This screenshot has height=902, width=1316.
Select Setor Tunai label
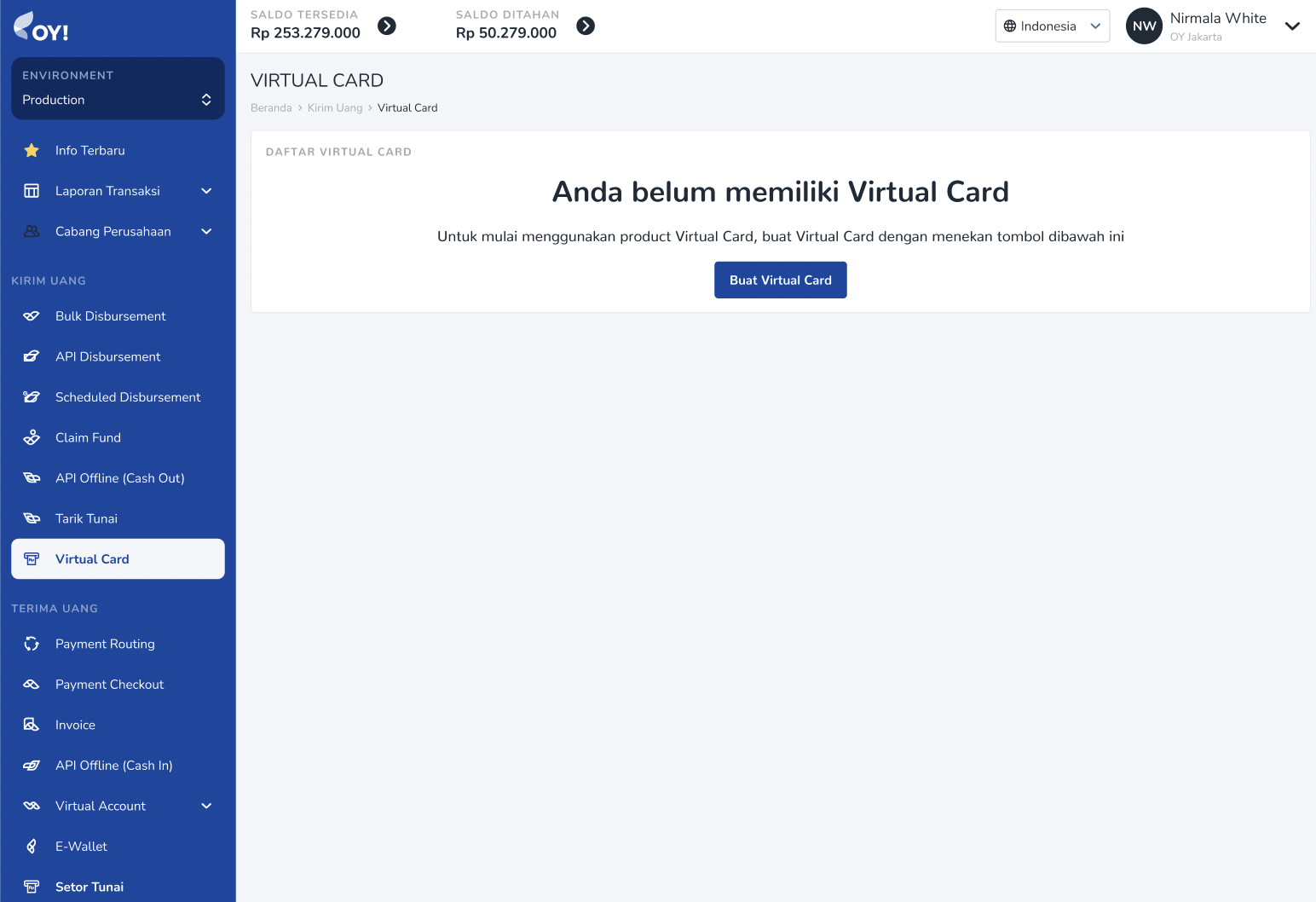point(89,888)
